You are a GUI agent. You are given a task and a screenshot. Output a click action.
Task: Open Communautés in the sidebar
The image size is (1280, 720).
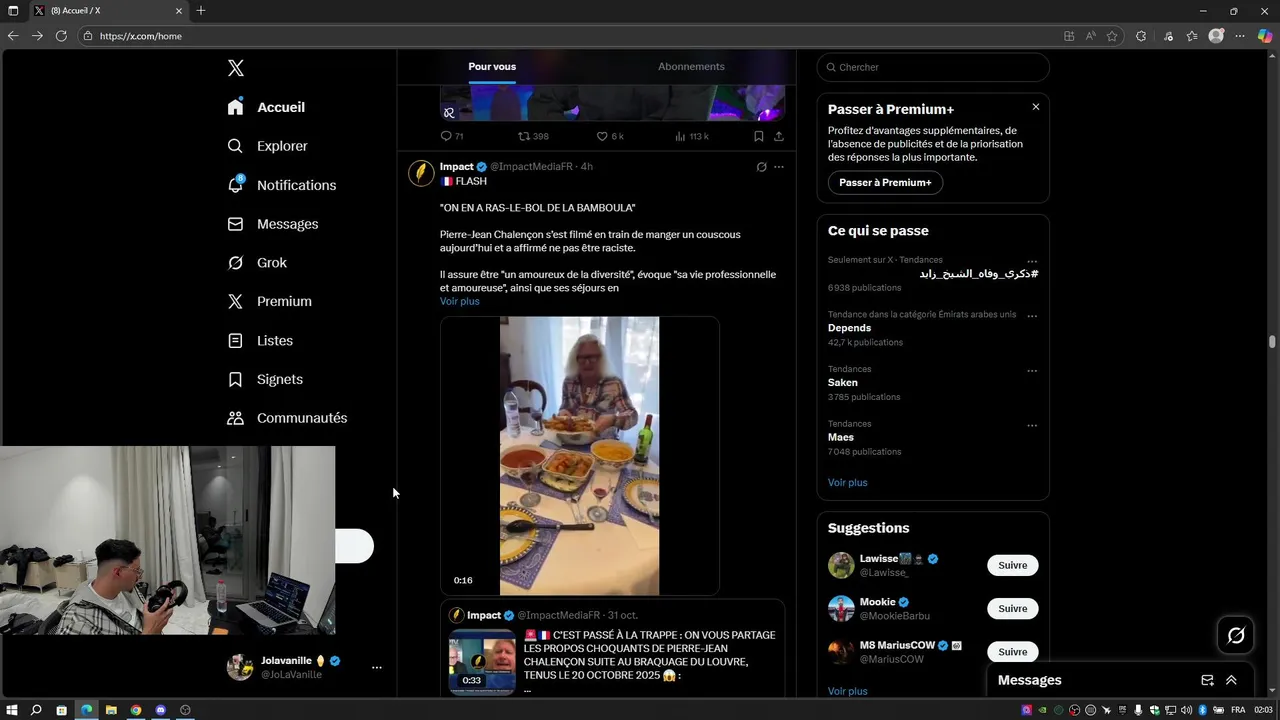[x=287, y=418]
